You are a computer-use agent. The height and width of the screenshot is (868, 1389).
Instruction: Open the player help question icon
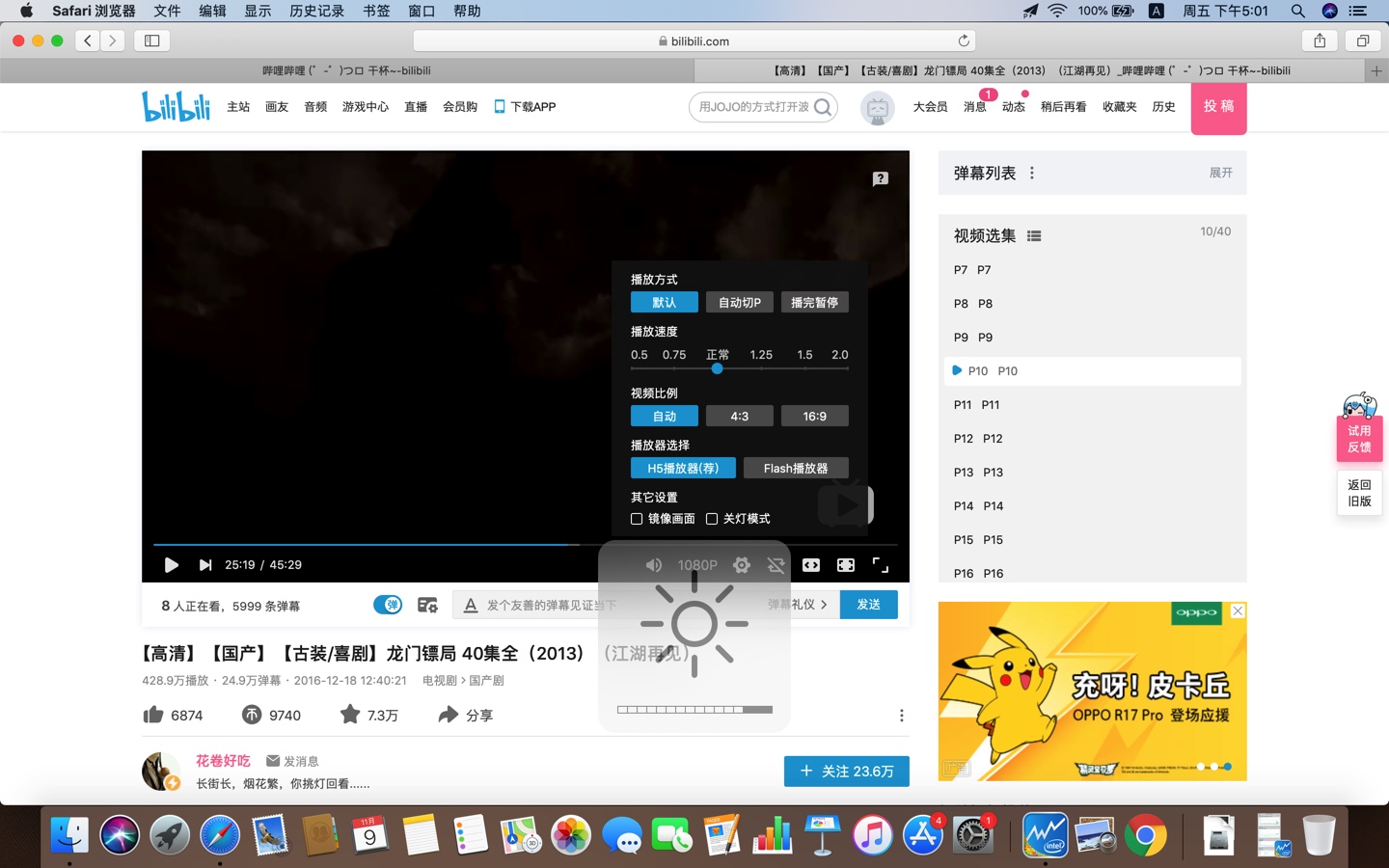(x=881, y=179)
